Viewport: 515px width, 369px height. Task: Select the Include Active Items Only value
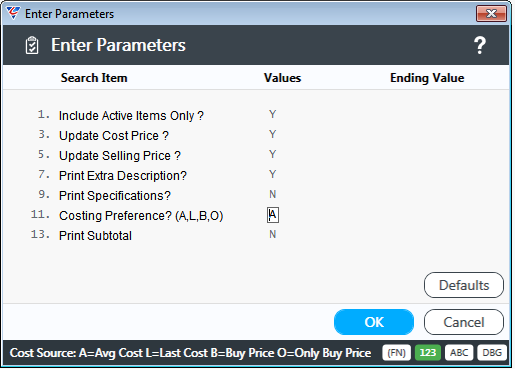pyautogui.click(x=272, y=115)
